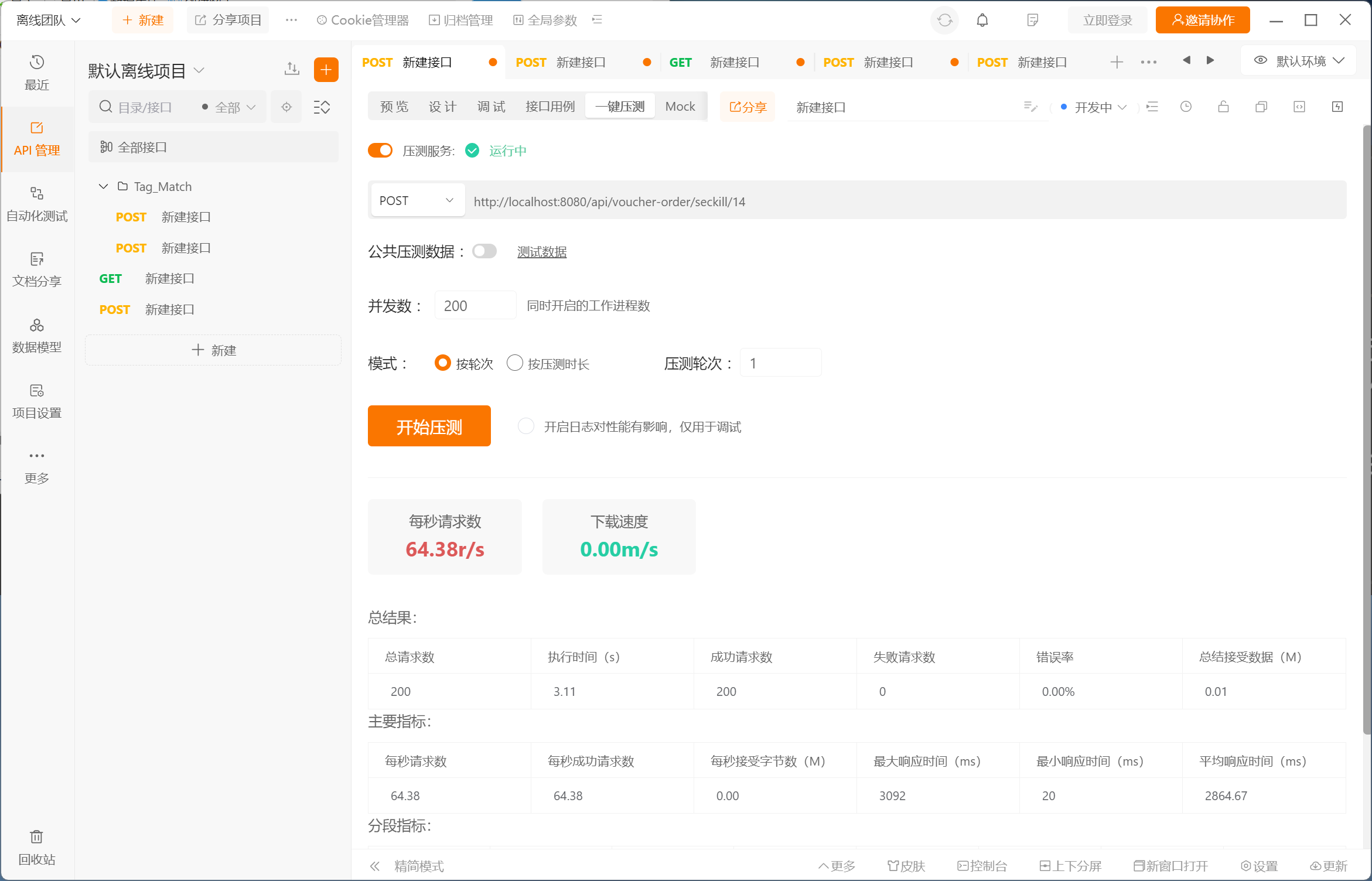Image resolution: width=1372 pixels, height=881 pixels.
Task: Click the lock icon in interface toolbar
Action: point(1223,107)
